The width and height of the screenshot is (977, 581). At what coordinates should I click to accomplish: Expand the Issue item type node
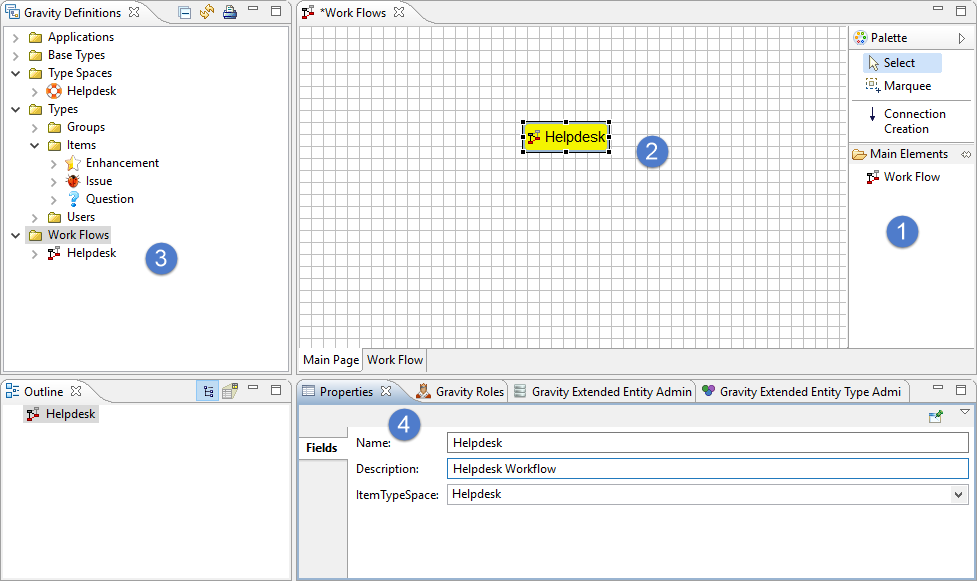coord(54,181)
